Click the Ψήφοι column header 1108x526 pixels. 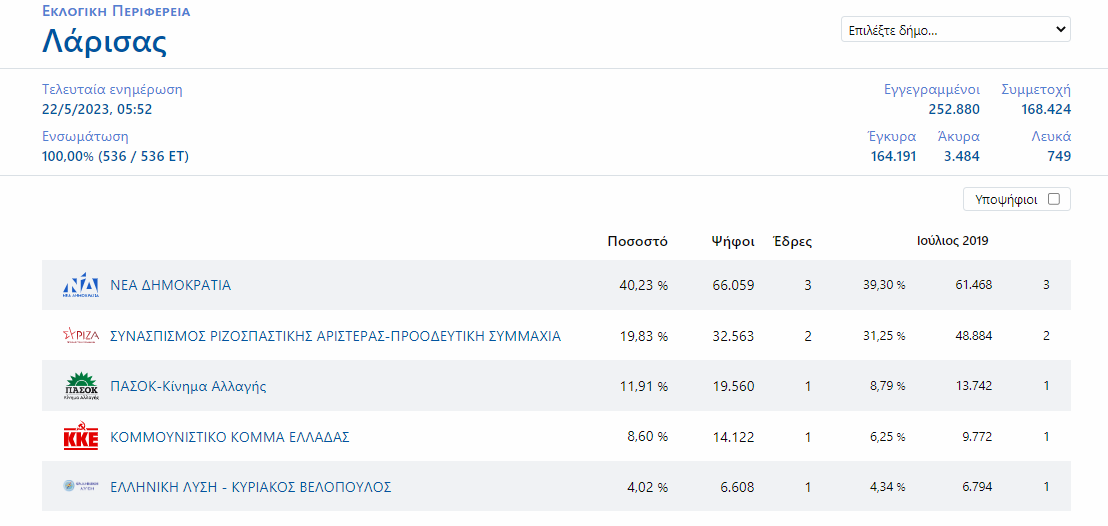tap(732, 241)
